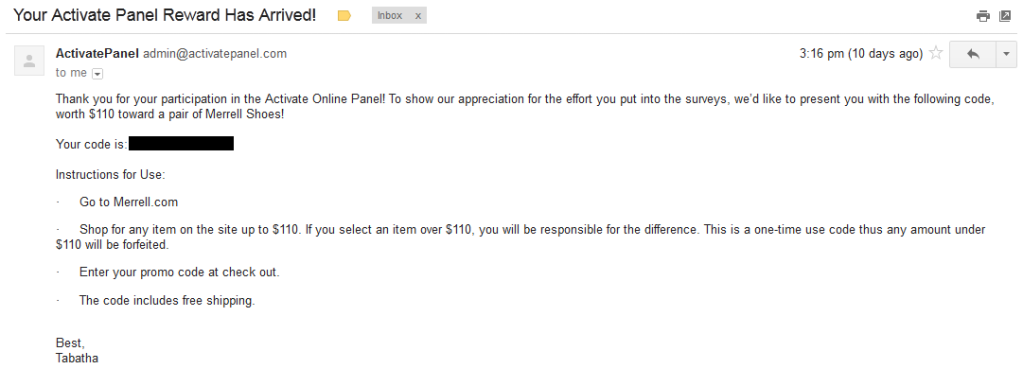Click the sender's profile avatar

point(29,61)
